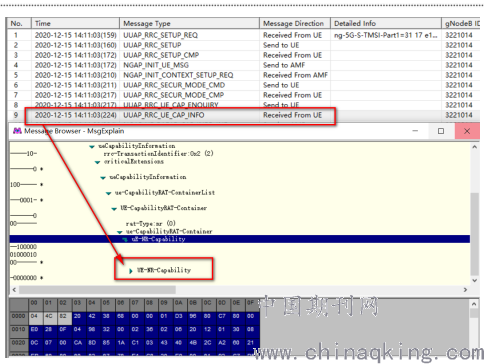
Task: Collapse the top ueCapabilityInformation tree node
Action: coord(92,147)
